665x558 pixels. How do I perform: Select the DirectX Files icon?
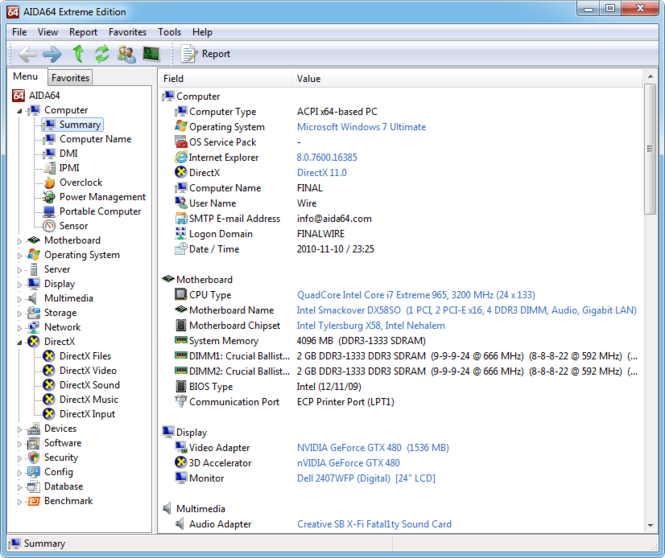point(49,356)
